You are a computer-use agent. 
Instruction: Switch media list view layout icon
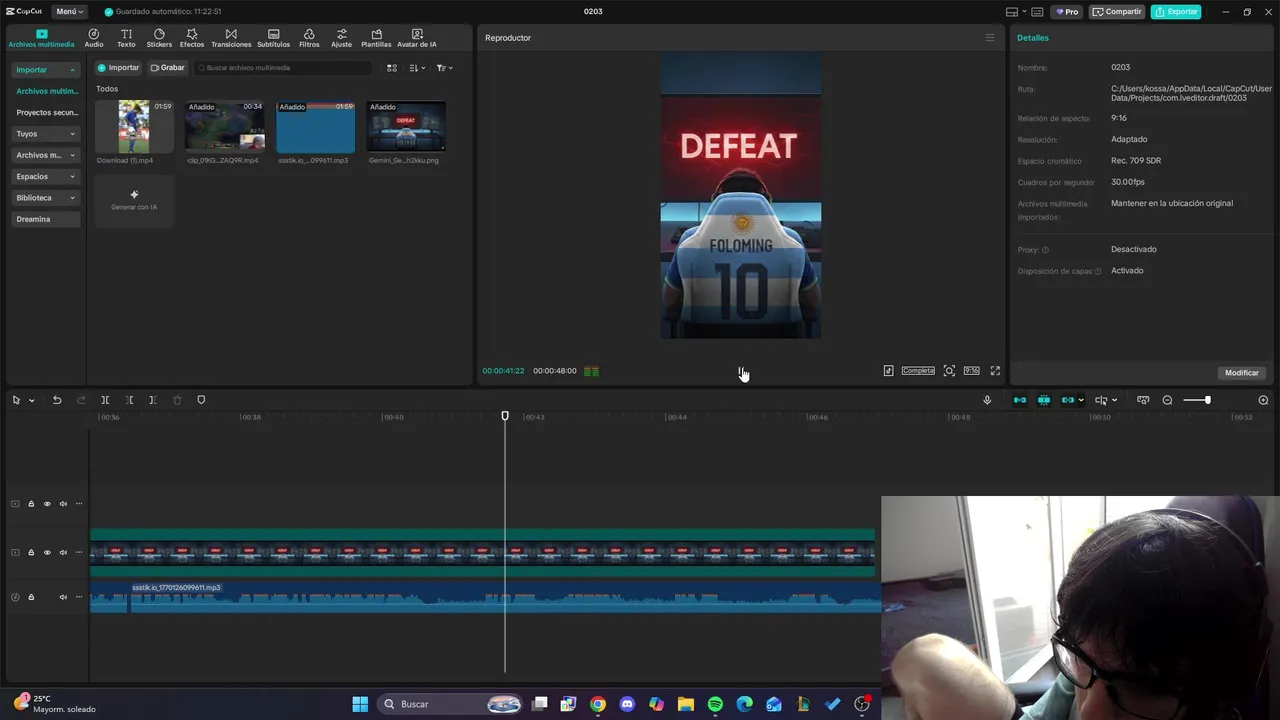[392, 68]
